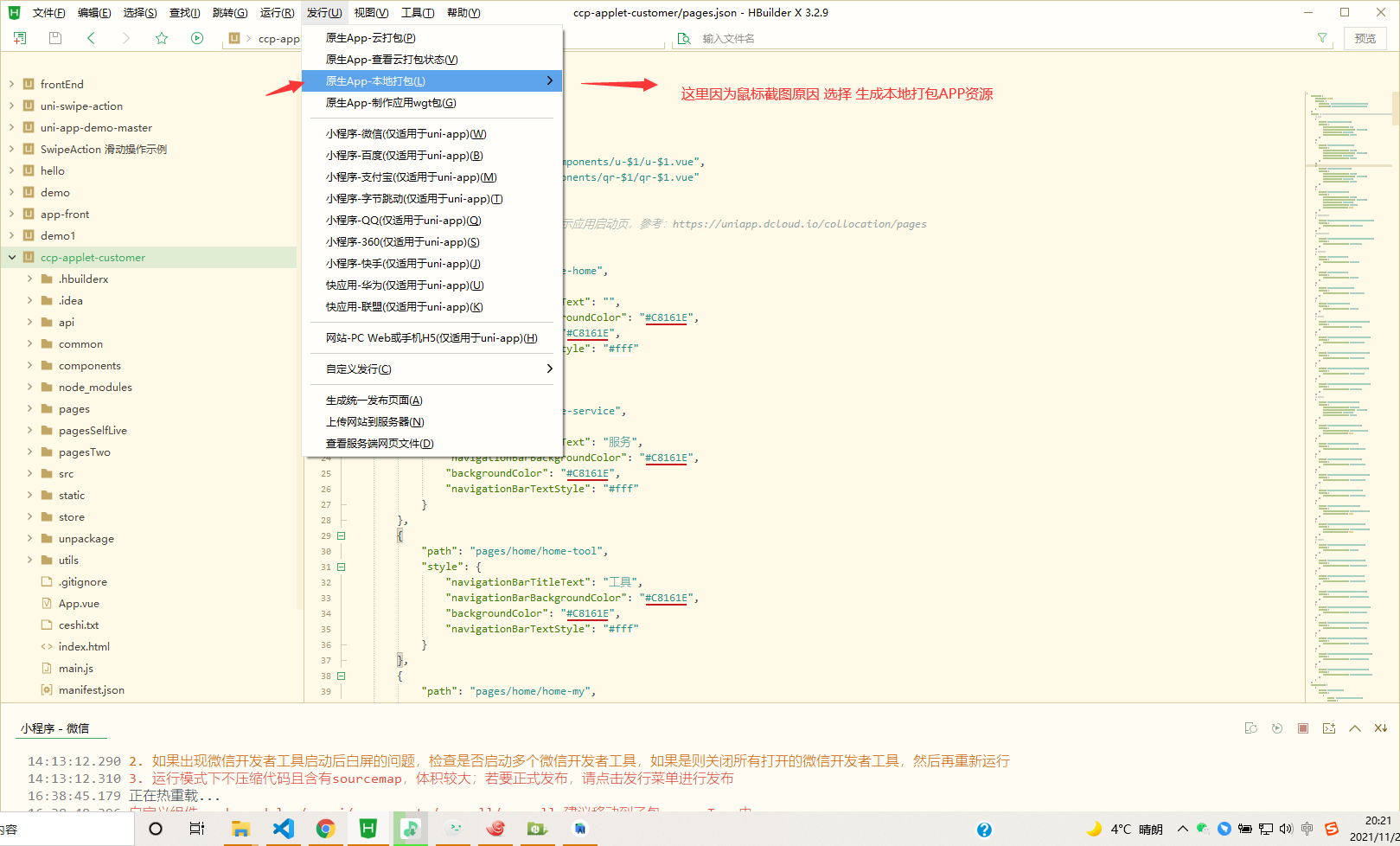Image resolution: width=1400 pixels, height=846 pixels.
Task: Open the main.js file
Action: tap(76, 669)
